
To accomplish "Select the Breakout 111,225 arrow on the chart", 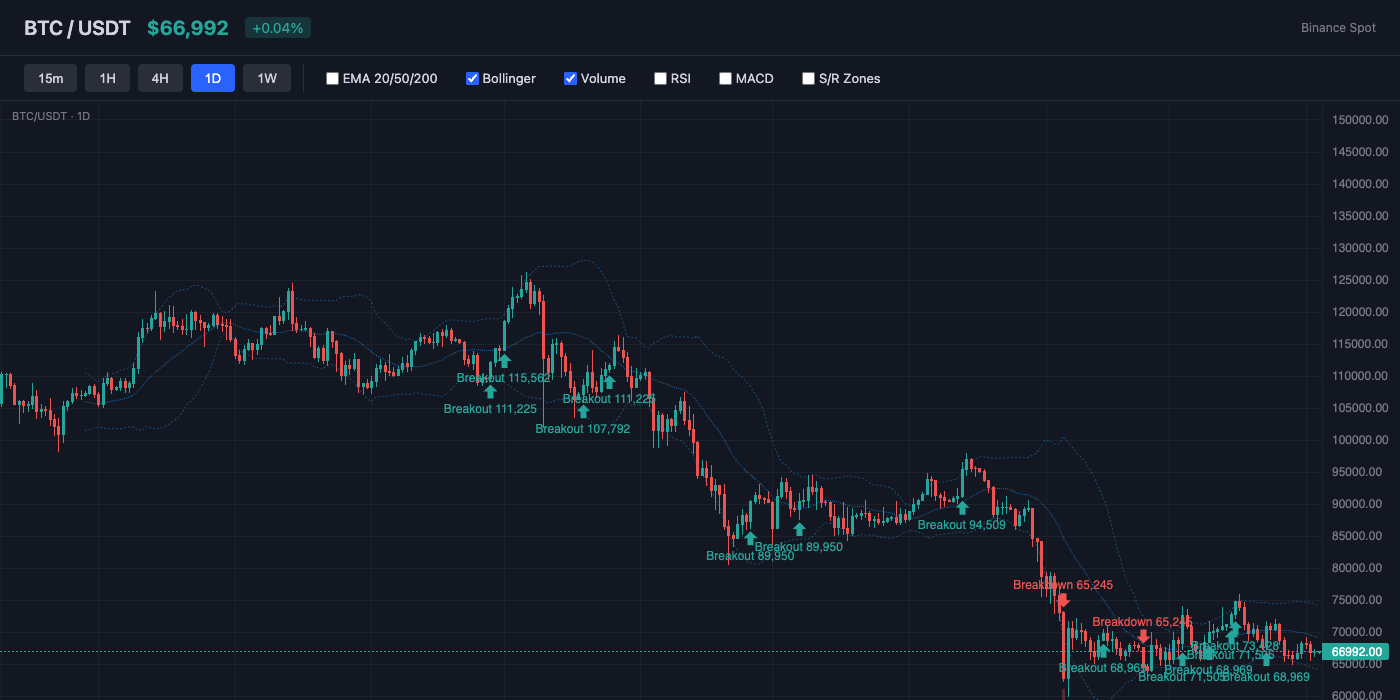I will [x=491, y=392].
